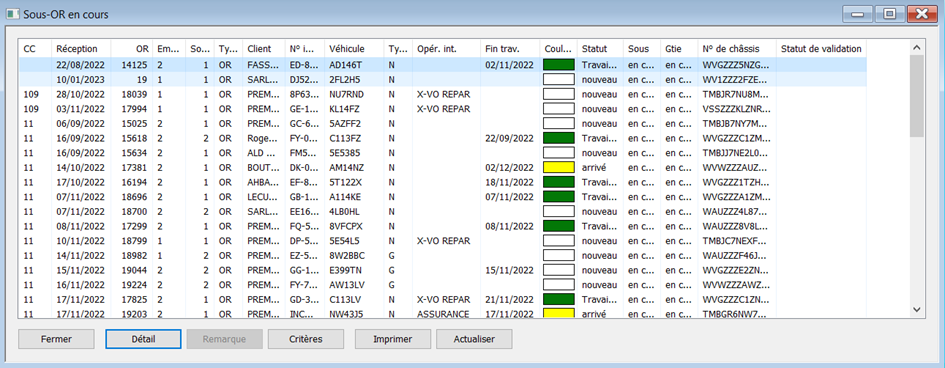Select OR number 18039

pos(134,94)
